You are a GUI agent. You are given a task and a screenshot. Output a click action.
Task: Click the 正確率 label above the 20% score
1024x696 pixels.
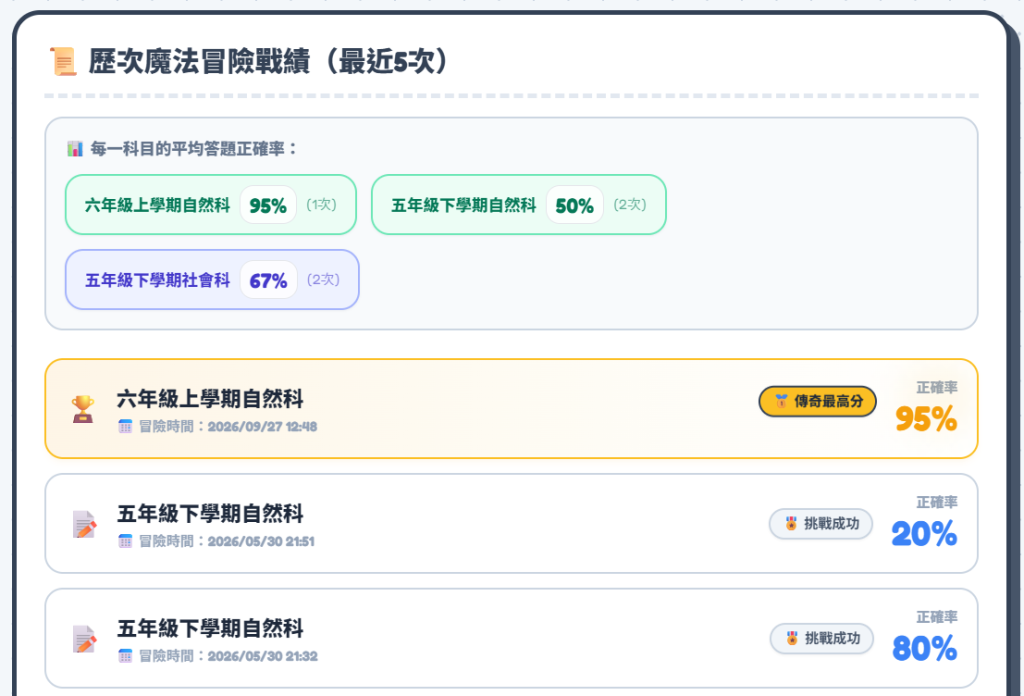click(937, 502)
